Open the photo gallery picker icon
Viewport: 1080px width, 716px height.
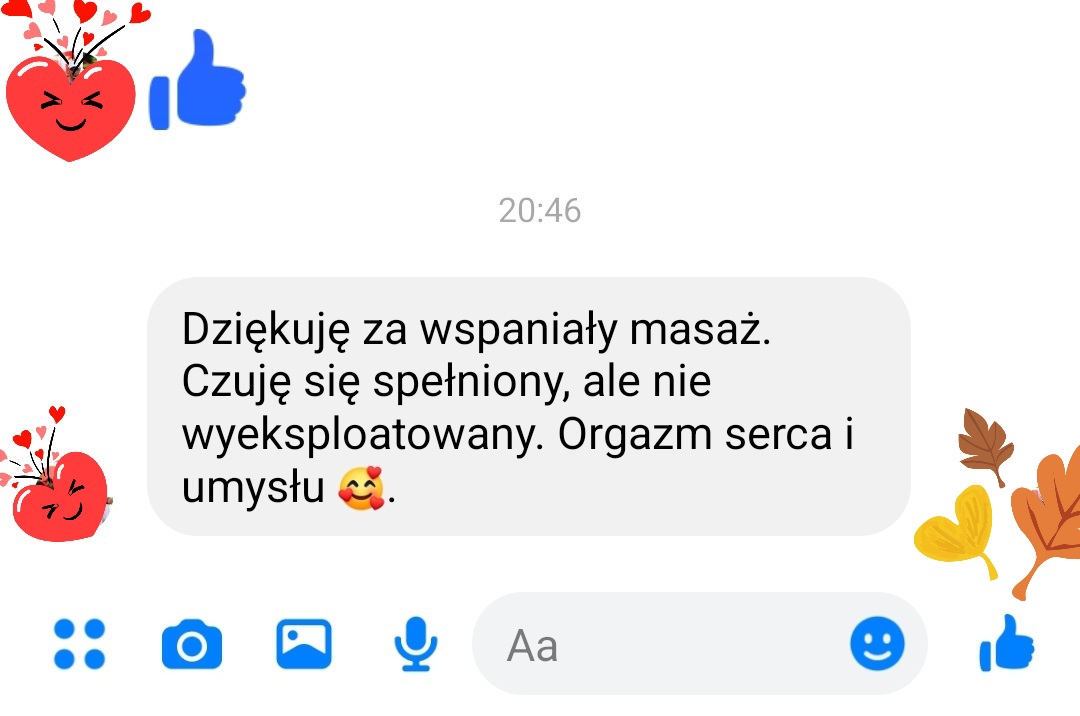coord(304,644)
